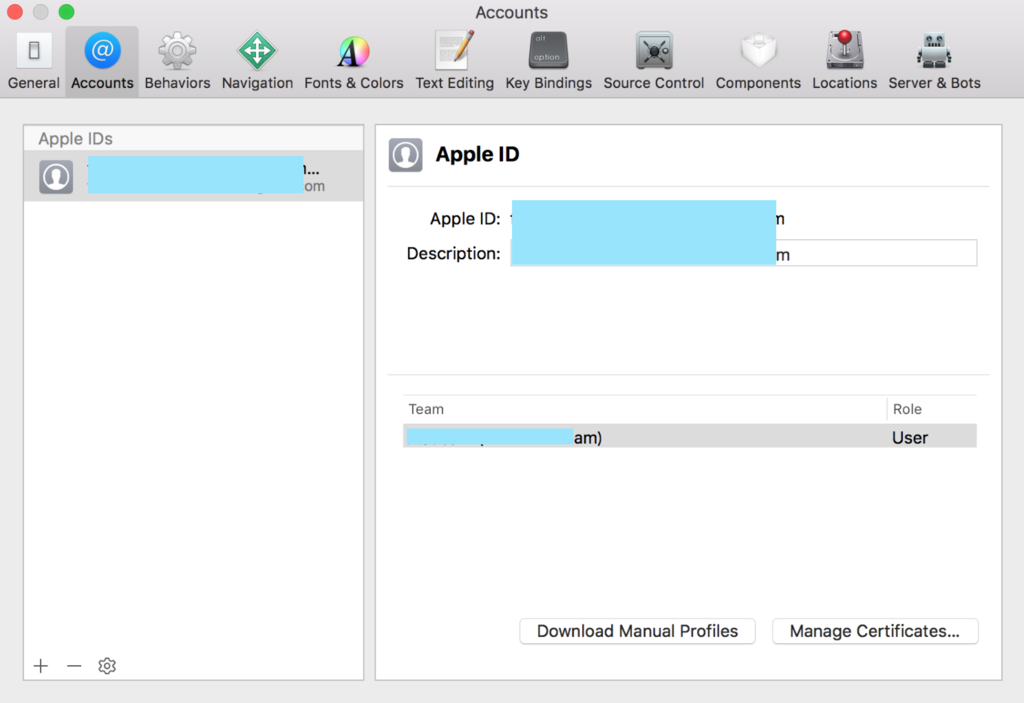Click Download Manual Profiles button
This screenshot has height=703, width=1024.
[x=637, y=631]
